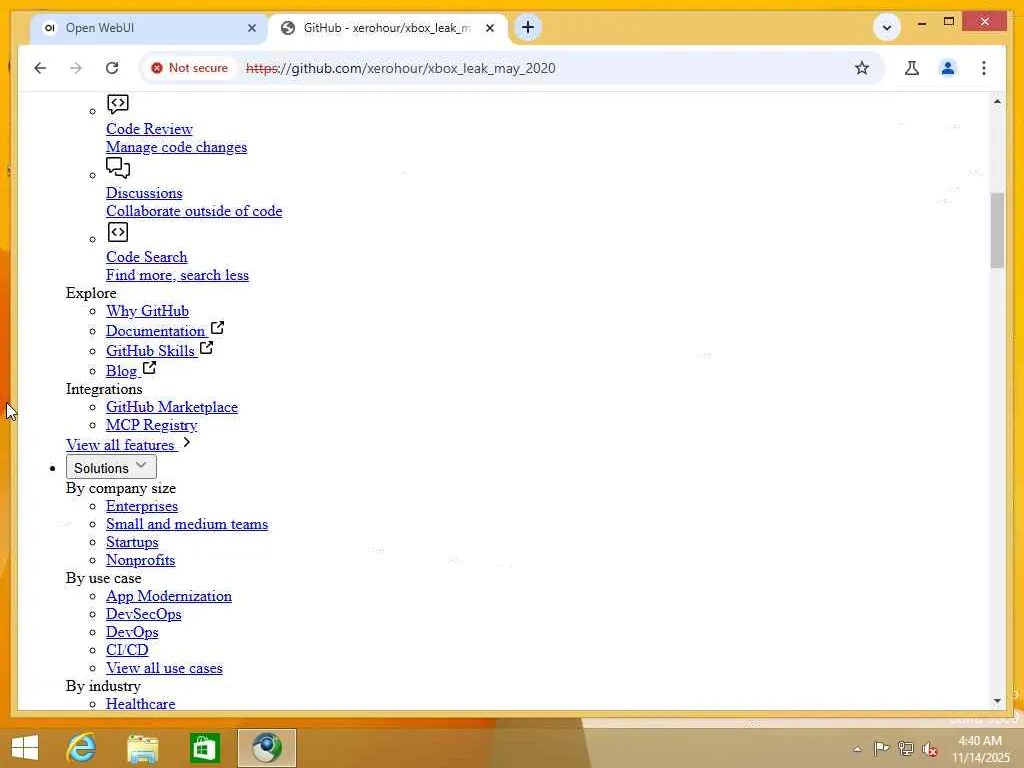This screenshot has height=768, width=1024.
Task: Open the tab search dropdown arrow
Action: pos(887,27)
